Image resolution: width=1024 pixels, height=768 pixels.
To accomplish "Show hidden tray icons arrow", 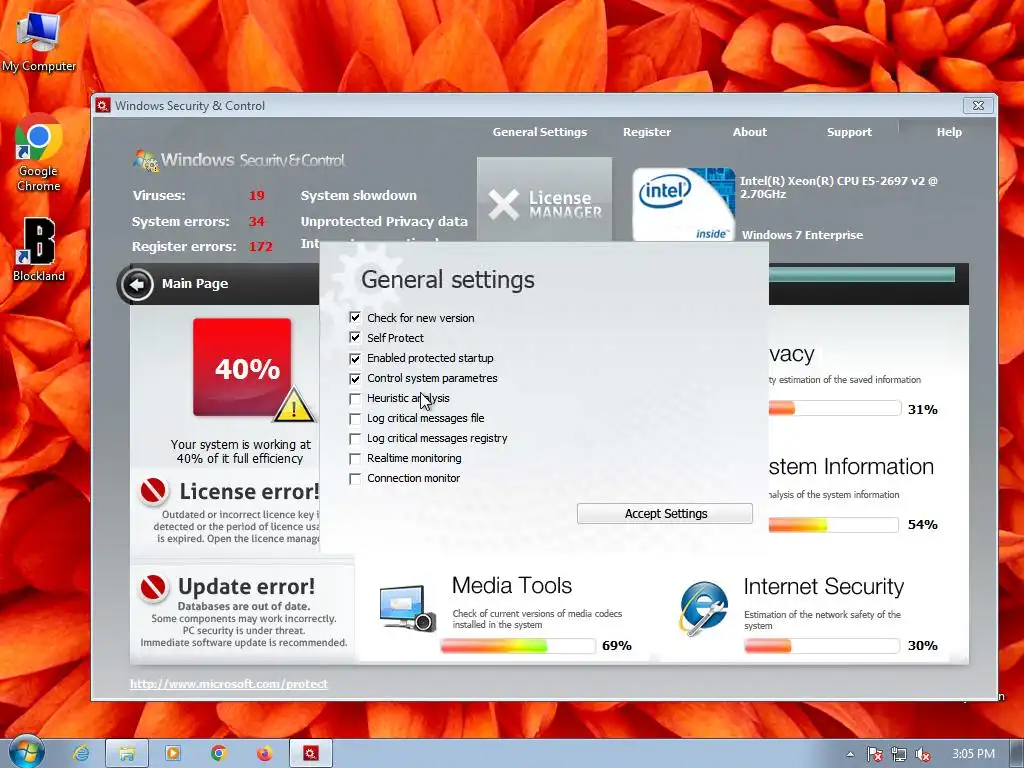I will 850,754.
